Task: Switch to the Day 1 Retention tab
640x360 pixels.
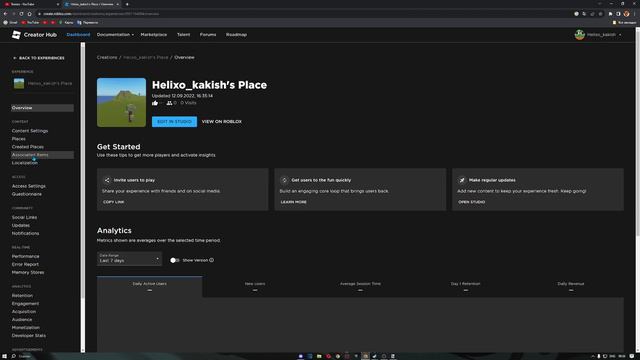Action: [x=465, y=287]
